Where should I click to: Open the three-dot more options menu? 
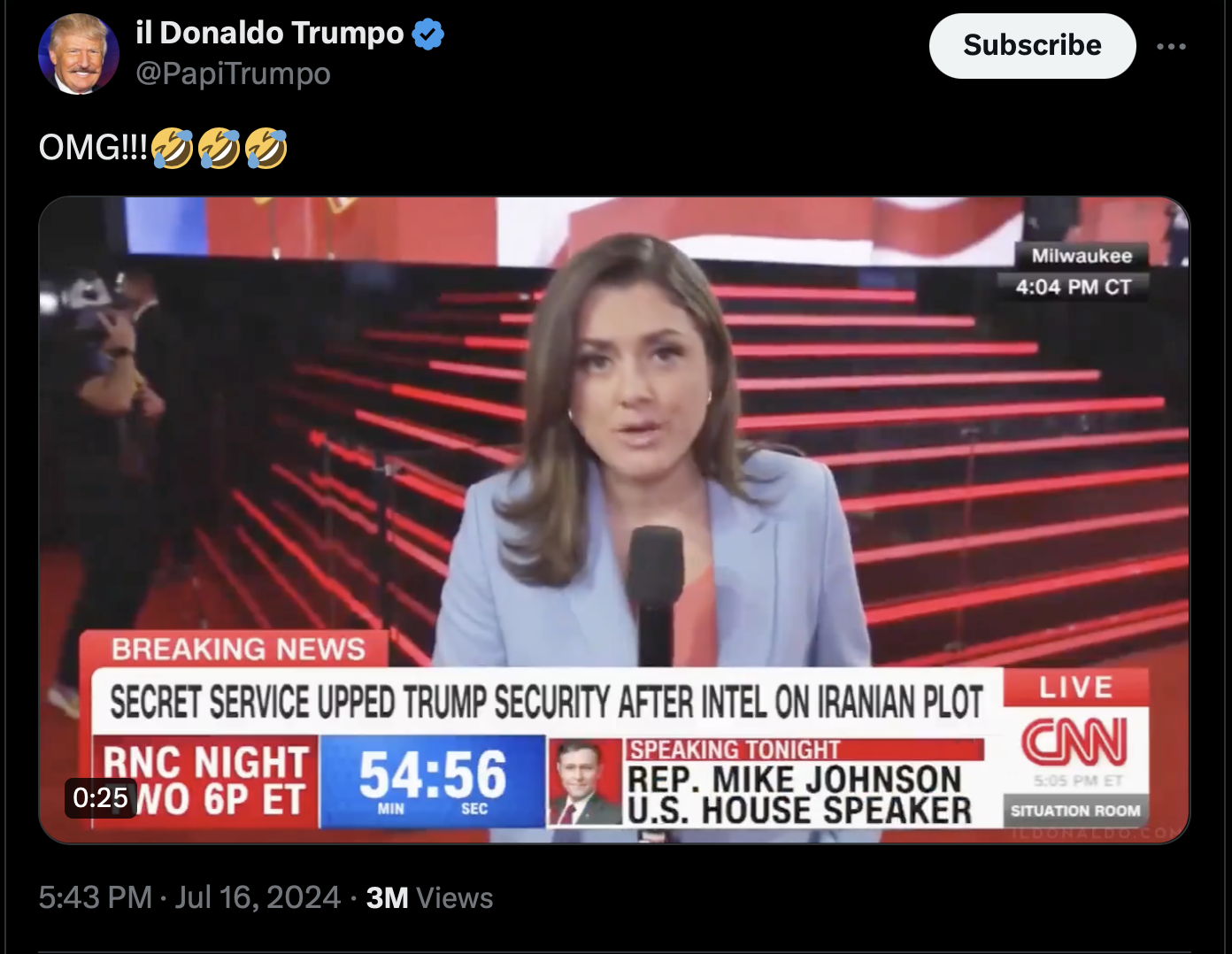coord(1171,46)
